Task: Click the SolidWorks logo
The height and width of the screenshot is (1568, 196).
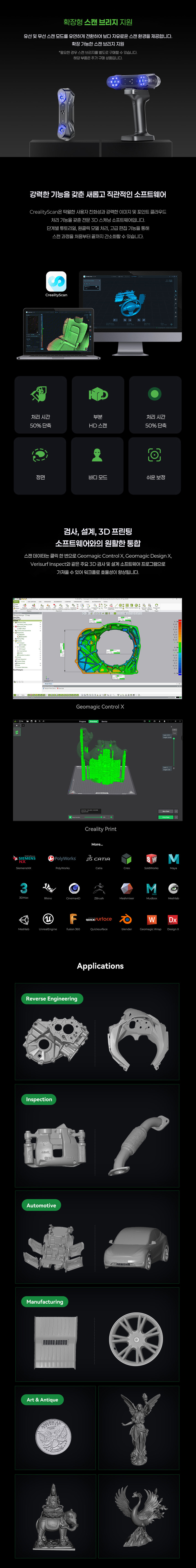Action: tap(151, 859)
